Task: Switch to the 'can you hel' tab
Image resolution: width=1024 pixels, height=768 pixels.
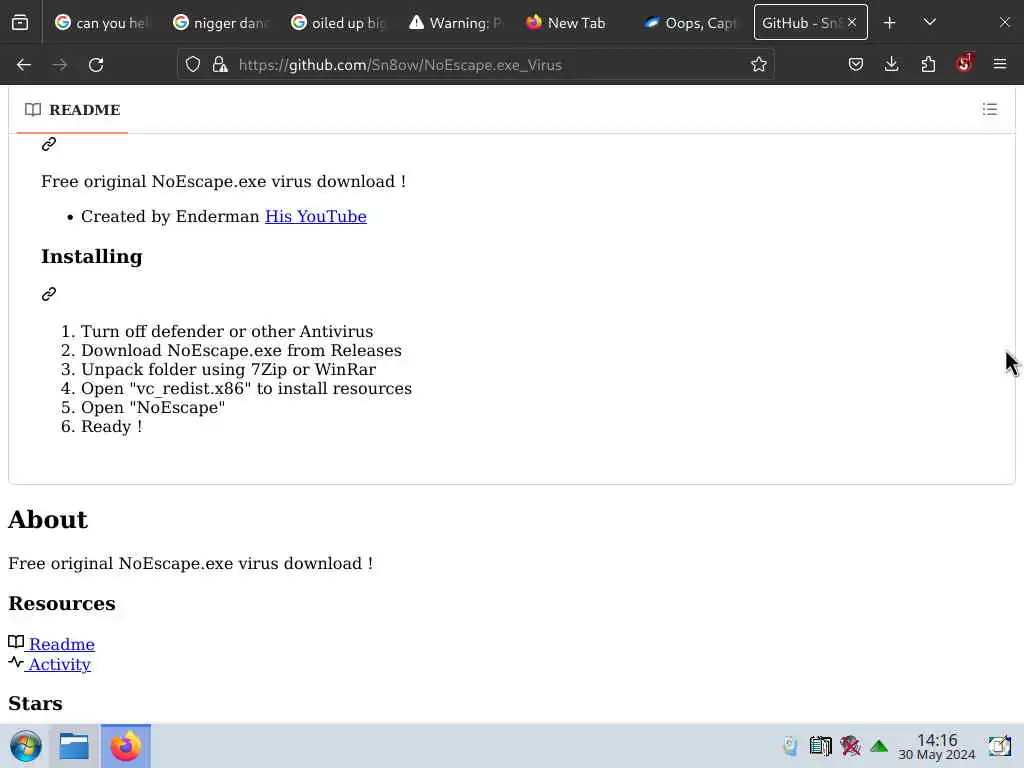Action: point(102,23)
